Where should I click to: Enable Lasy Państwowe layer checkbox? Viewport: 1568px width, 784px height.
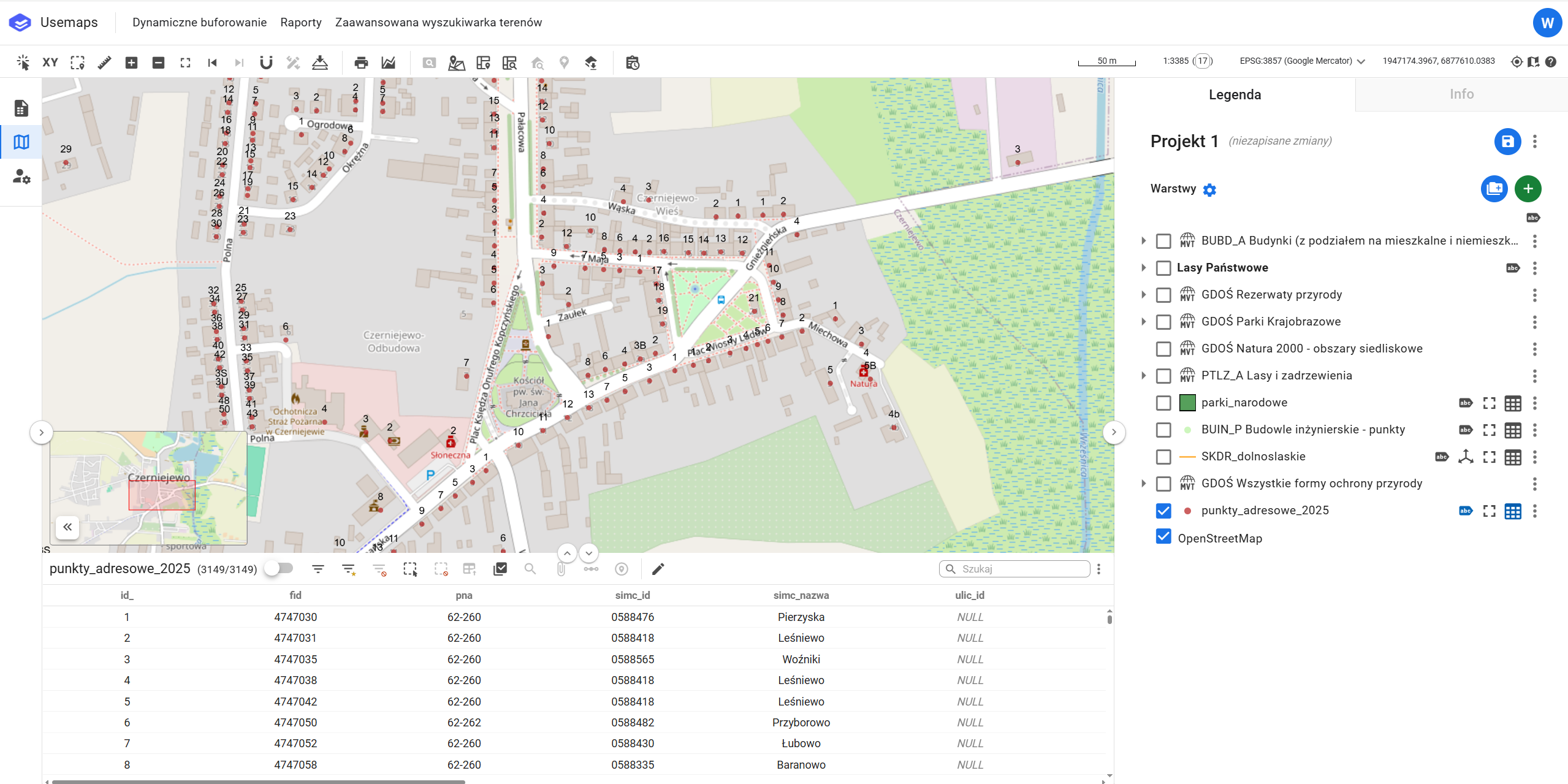tap(1163, 268)
